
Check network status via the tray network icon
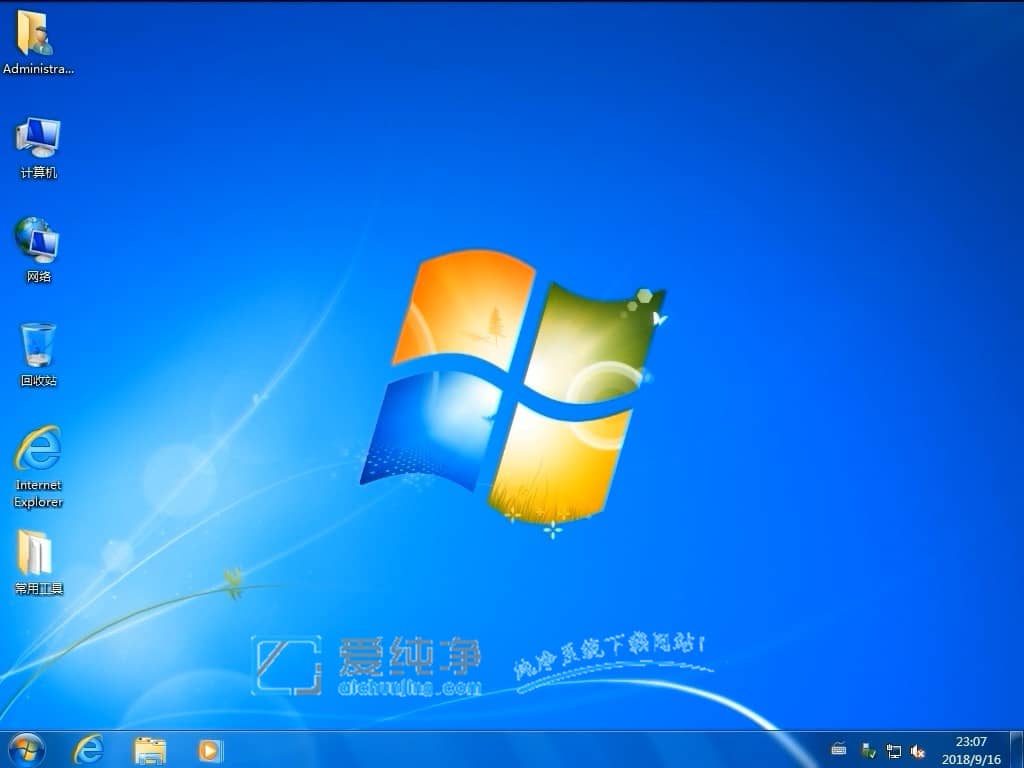point(893,750)
